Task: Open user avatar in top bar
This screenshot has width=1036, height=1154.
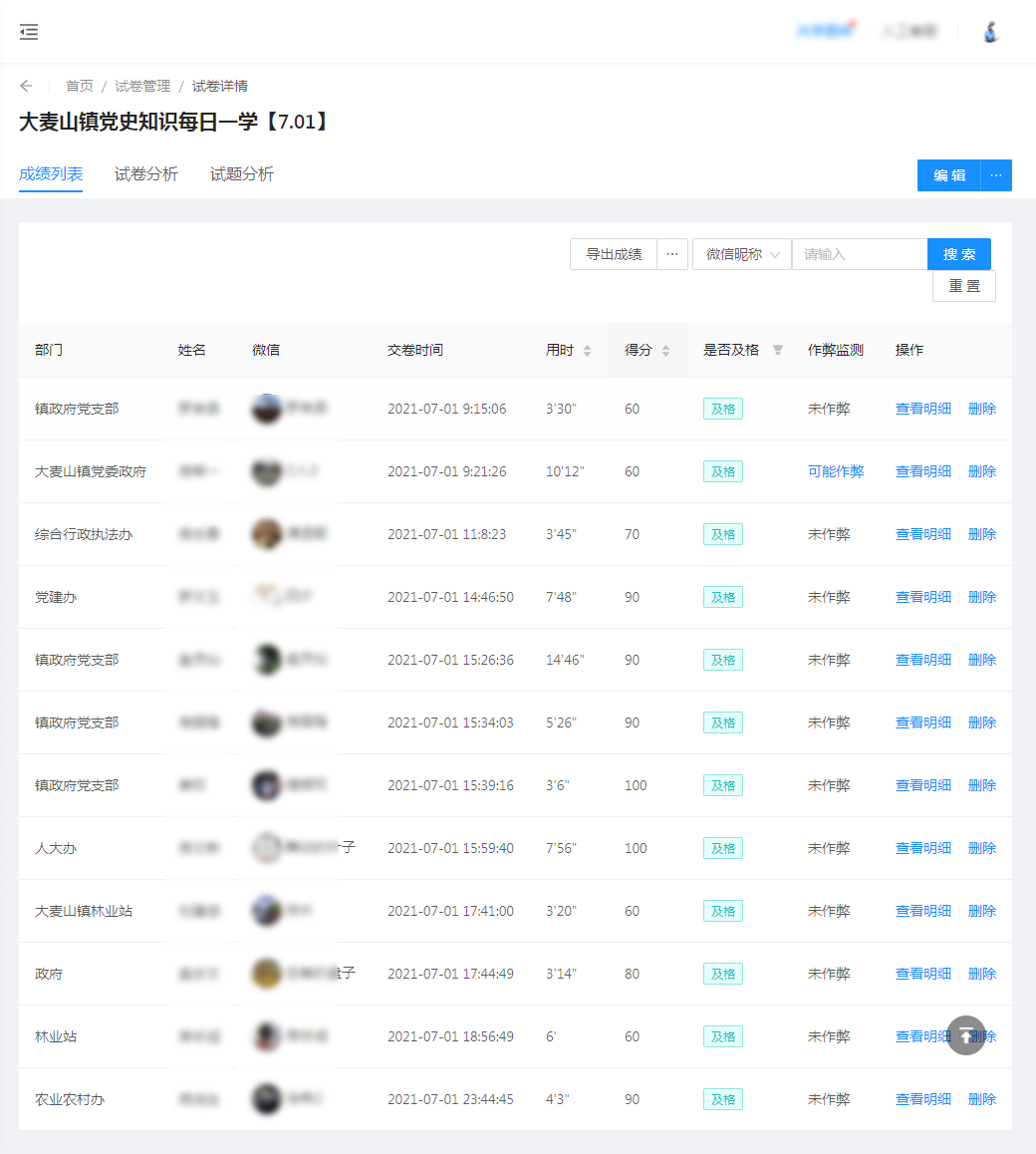Action: [991, 32]
